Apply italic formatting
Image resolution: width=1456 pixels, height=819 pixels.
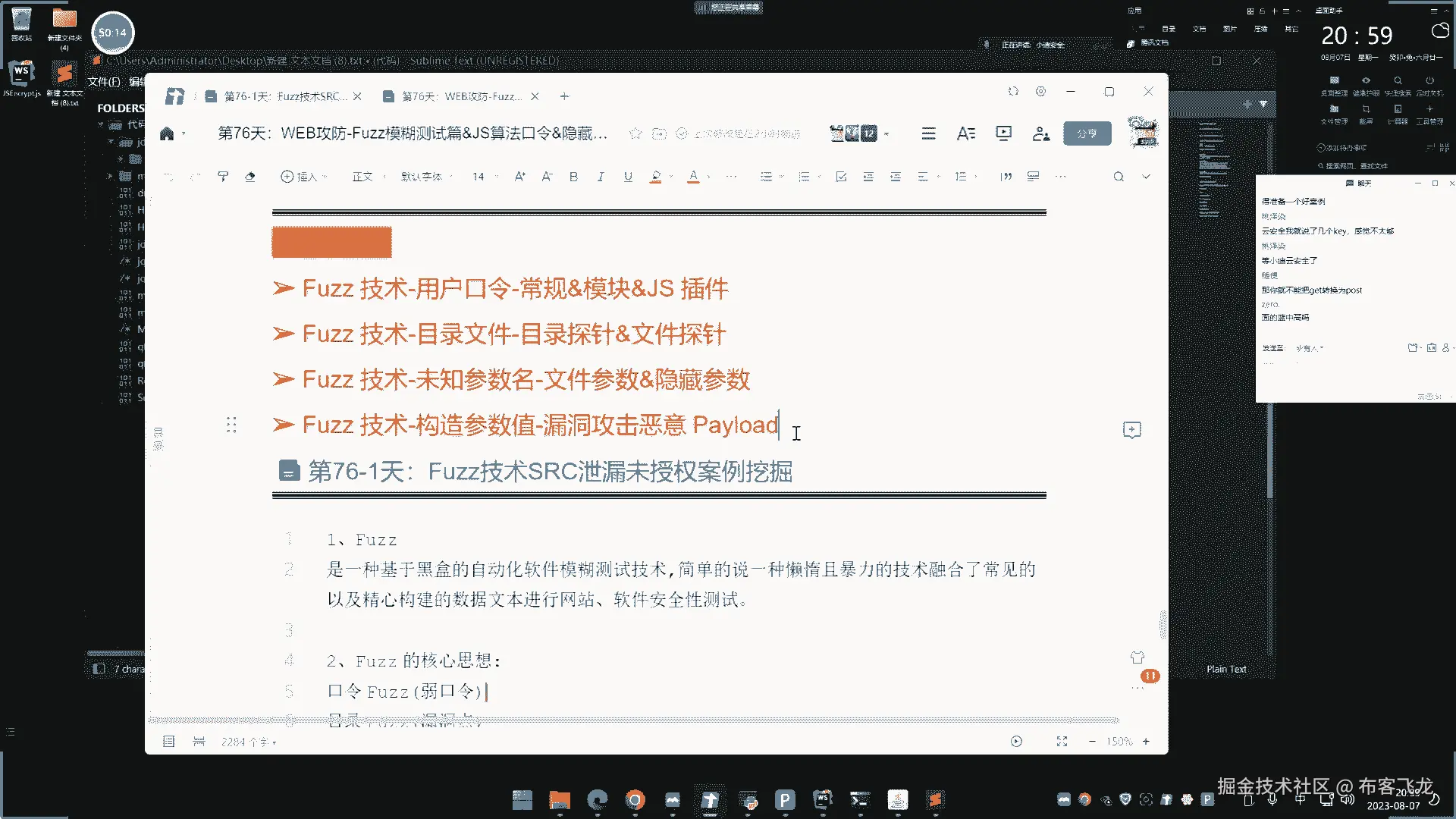pyautogui.click(x=601, y=177)
